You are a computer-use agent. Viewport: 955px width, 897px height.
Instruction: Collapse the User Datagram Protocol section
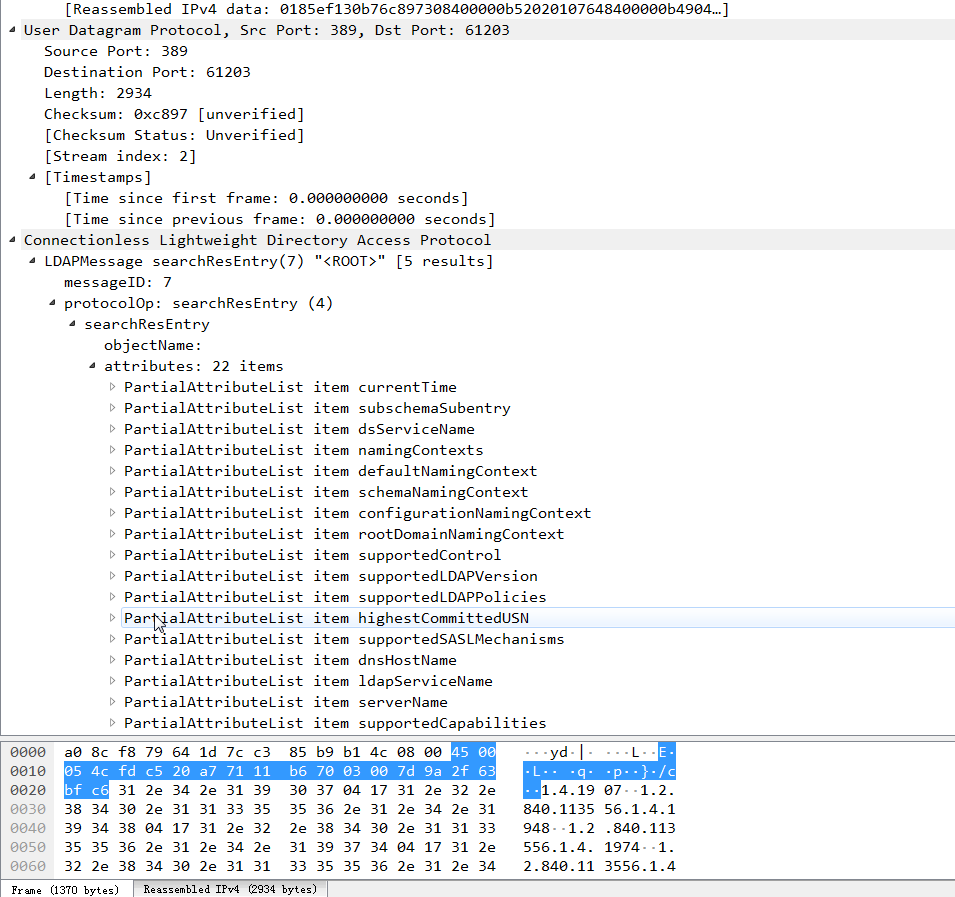(x=11, y=29)
